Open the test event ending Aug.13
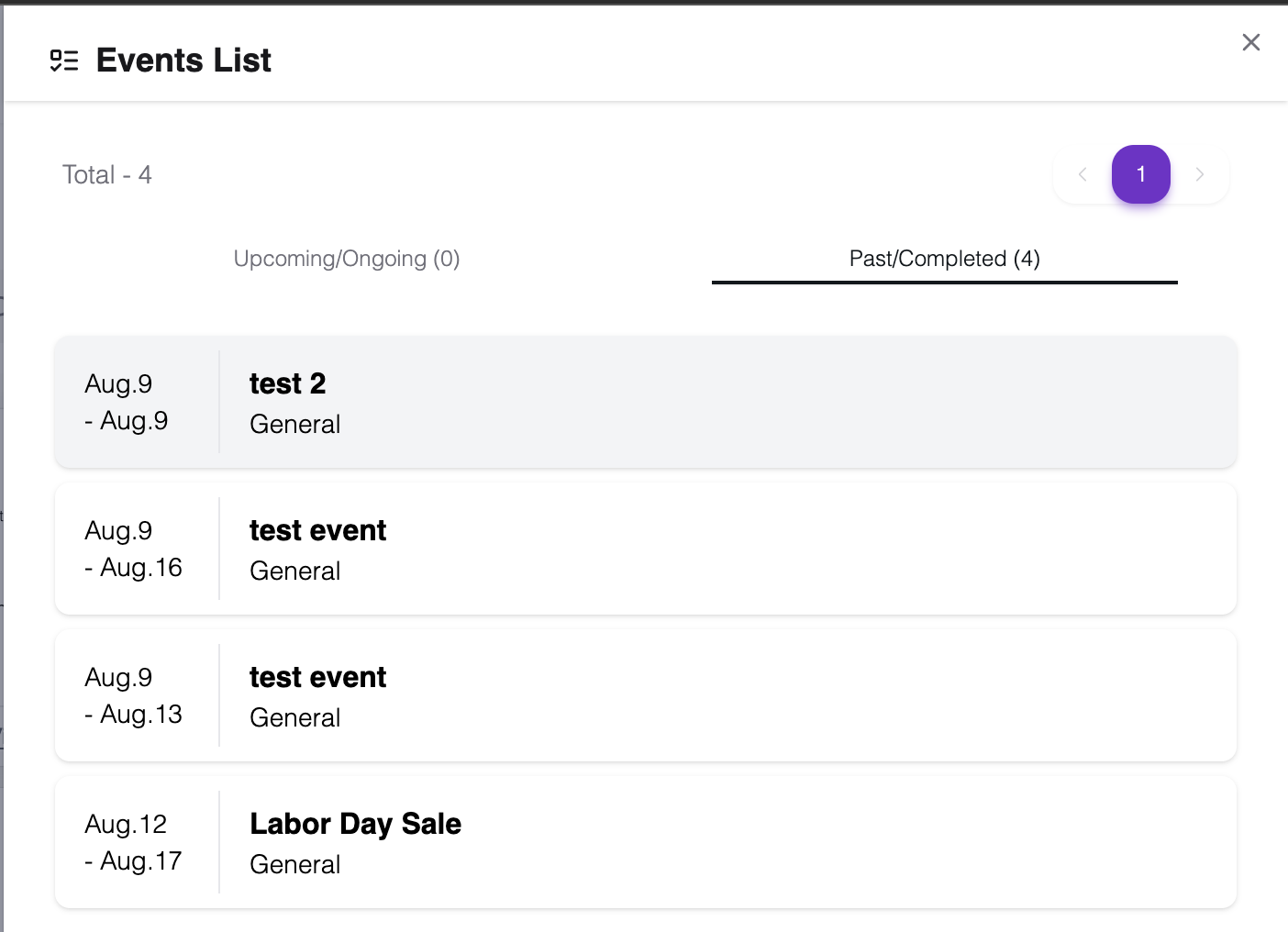 [317, 677]
